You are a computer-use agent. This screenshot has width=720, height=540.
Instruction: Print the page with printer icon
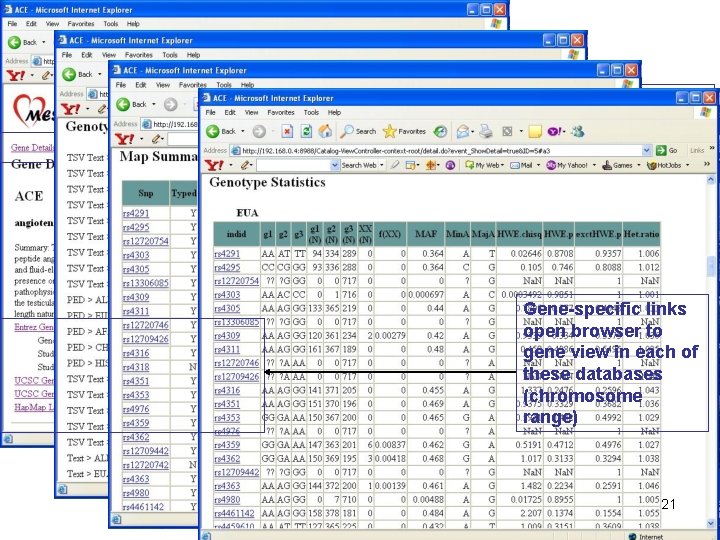486,131
